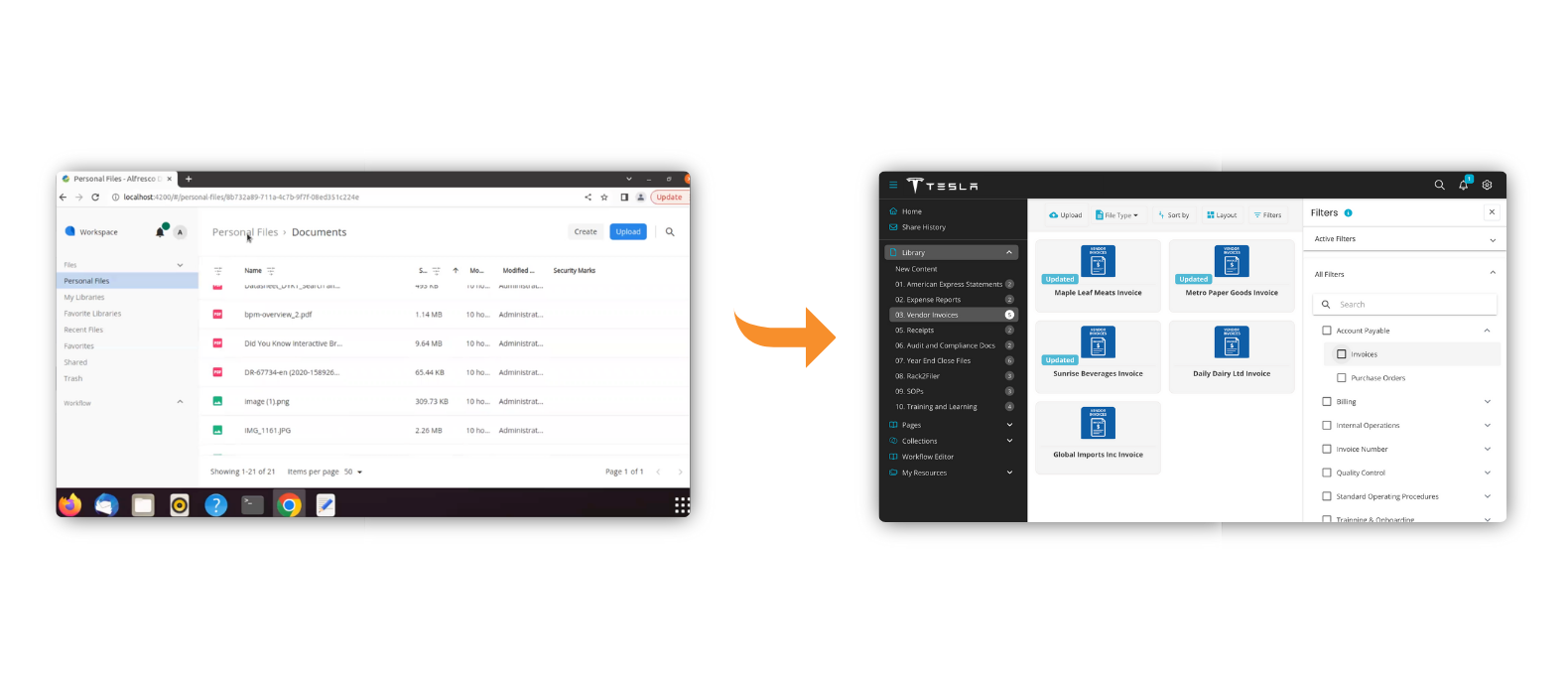
Task: Open notifications bell in Tesla header
Action: (x=1463, y=185)
